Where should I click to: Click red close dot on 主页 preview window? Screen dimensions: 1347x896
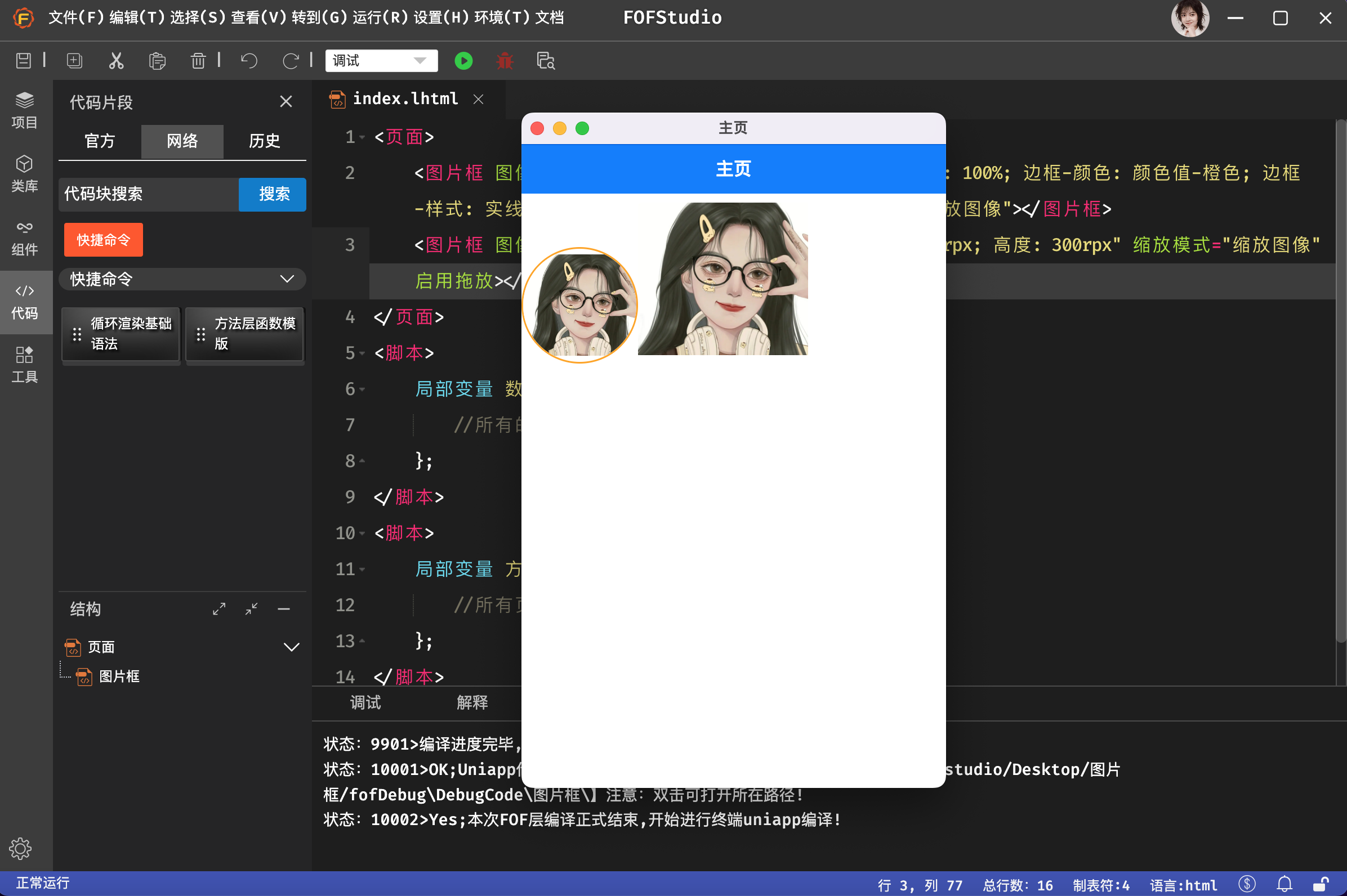pyautogui.click(x=537, y=128)
